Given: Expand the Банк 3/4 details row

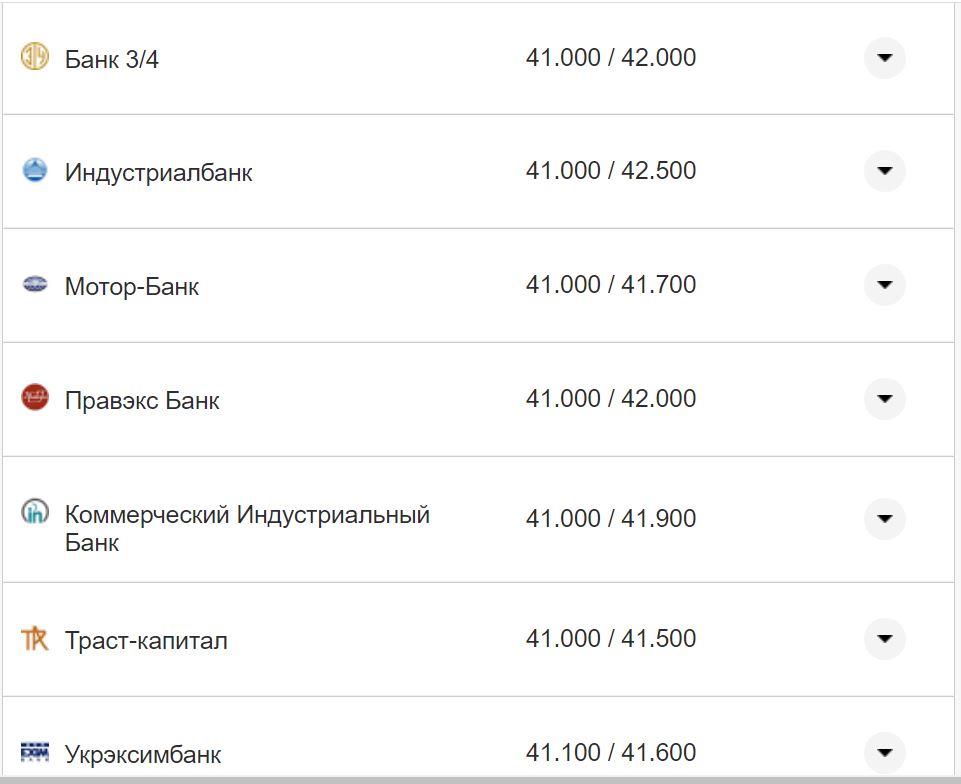Looking at the screenshot, I should click(884, 57).
